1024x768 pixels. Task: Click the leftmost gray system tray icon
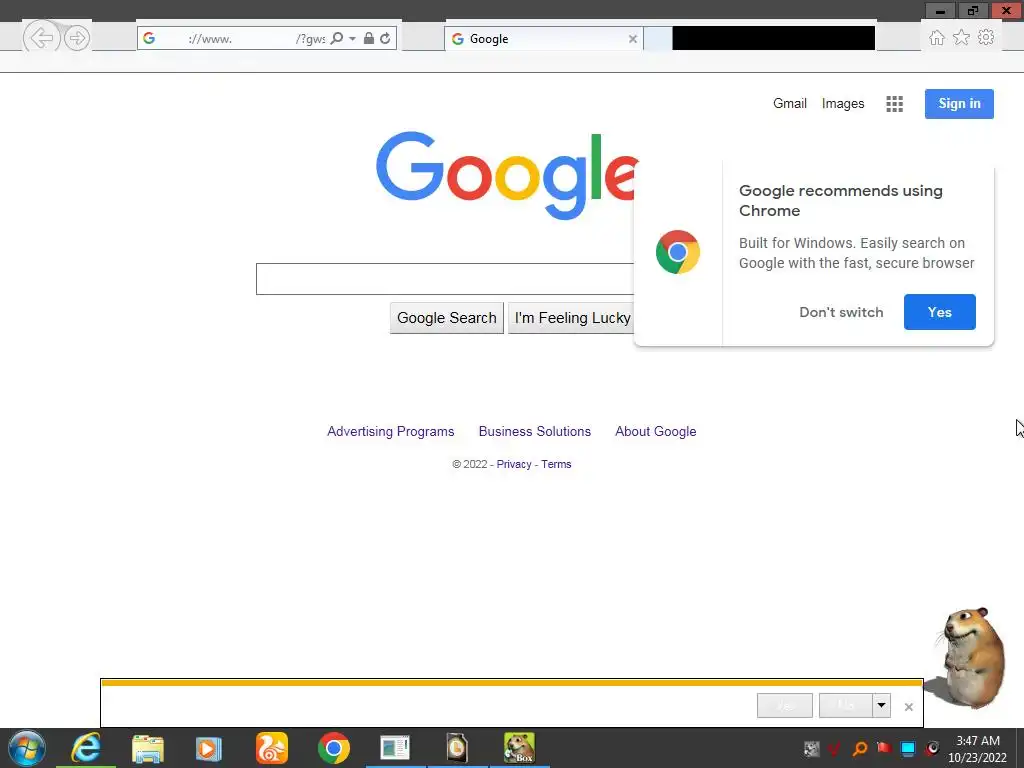pyautogui.click(x=811, y=749)
